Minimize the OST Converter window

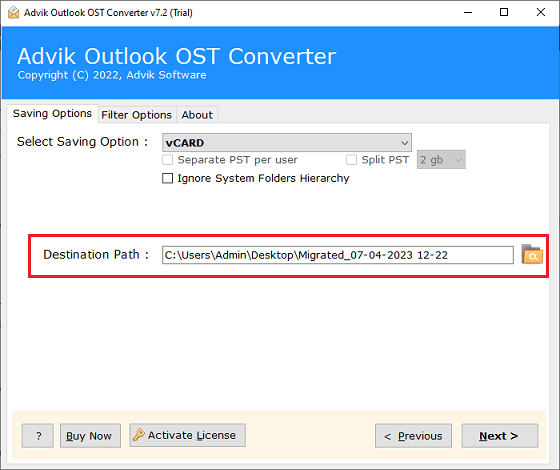click(x=468, y=12)
